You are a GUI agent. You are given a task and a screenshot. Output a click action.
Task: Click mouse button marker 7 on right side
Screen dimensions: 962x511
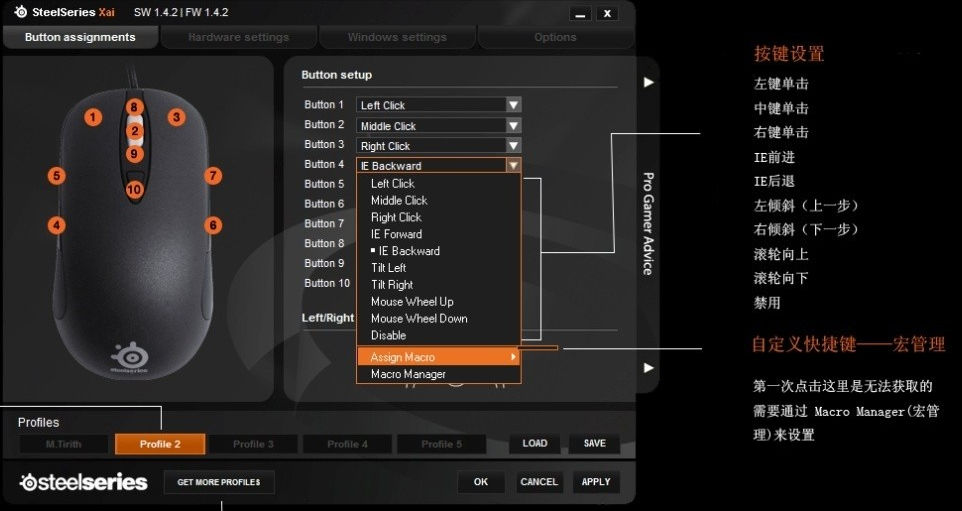212,176
